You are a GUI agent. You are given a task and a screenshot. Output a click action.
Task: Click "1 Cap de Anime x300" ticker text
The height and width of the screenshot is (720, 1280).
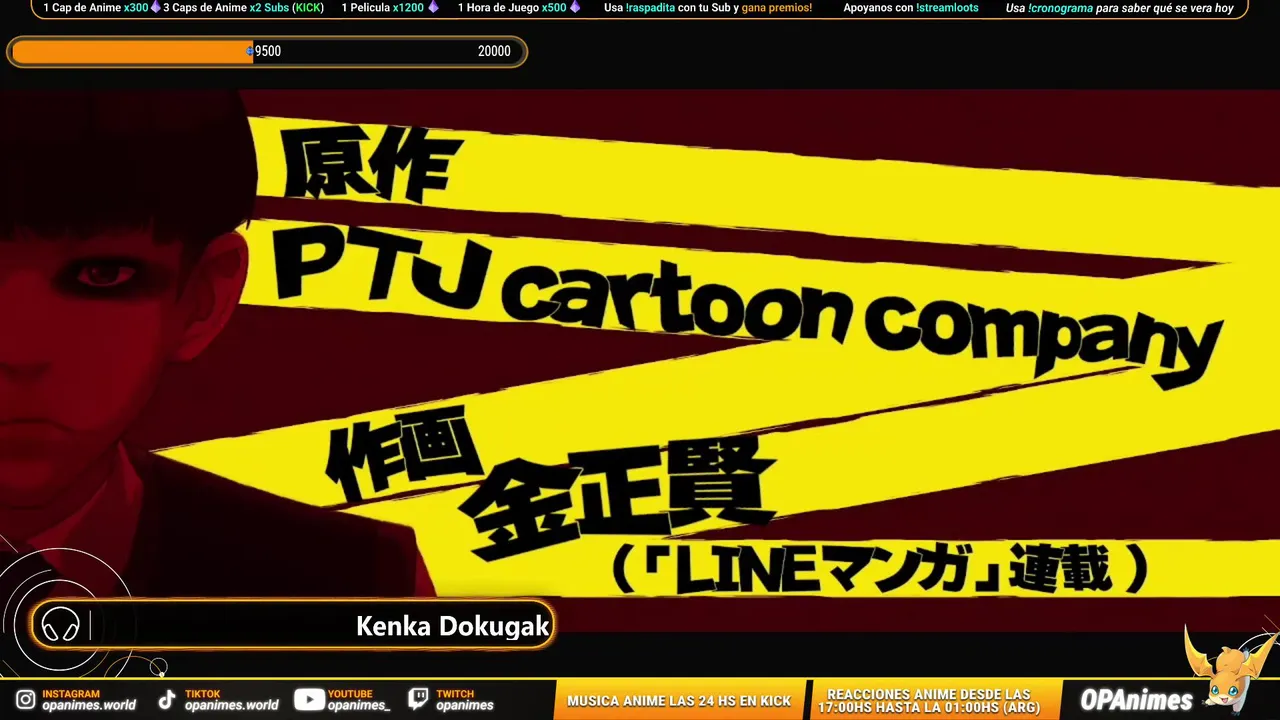point(95,8)
